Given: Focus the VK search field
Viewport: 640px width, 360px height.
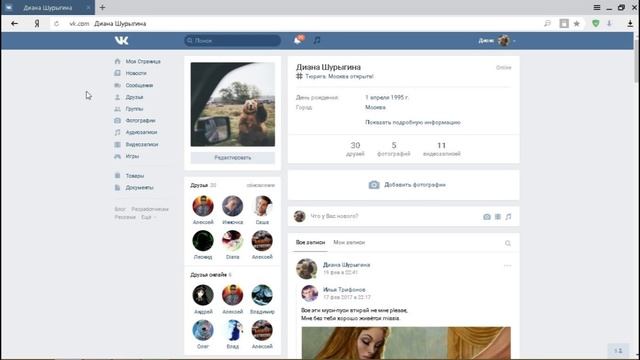Looking at the screenshot, I should click(233, 40).
